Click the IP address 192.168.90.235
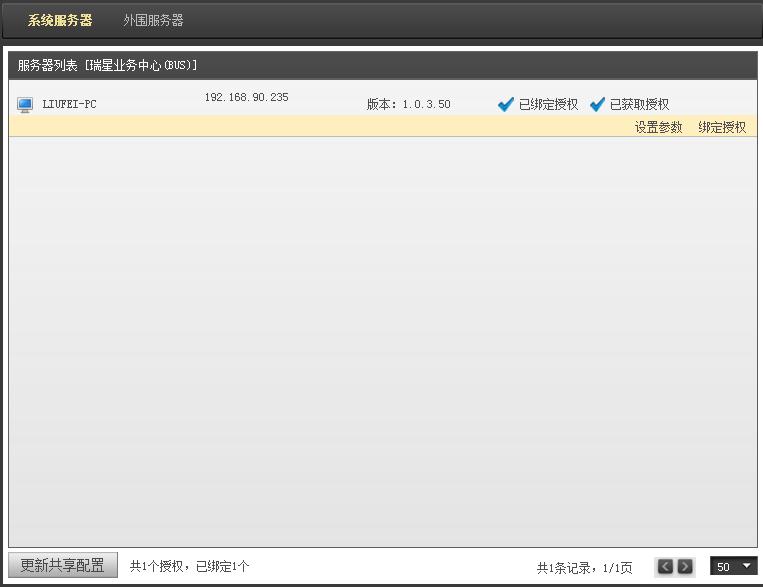Screen dimensions: 763x587 click(x=246, y=97)
